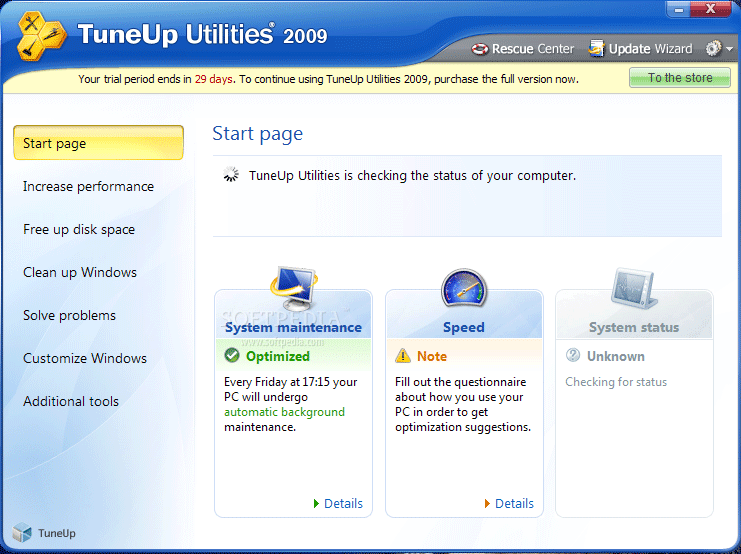Image resolution: width=741 pixels, height=554 pixels.
Task: Close the TuneUp Utilities window
Action: point(710,9)
